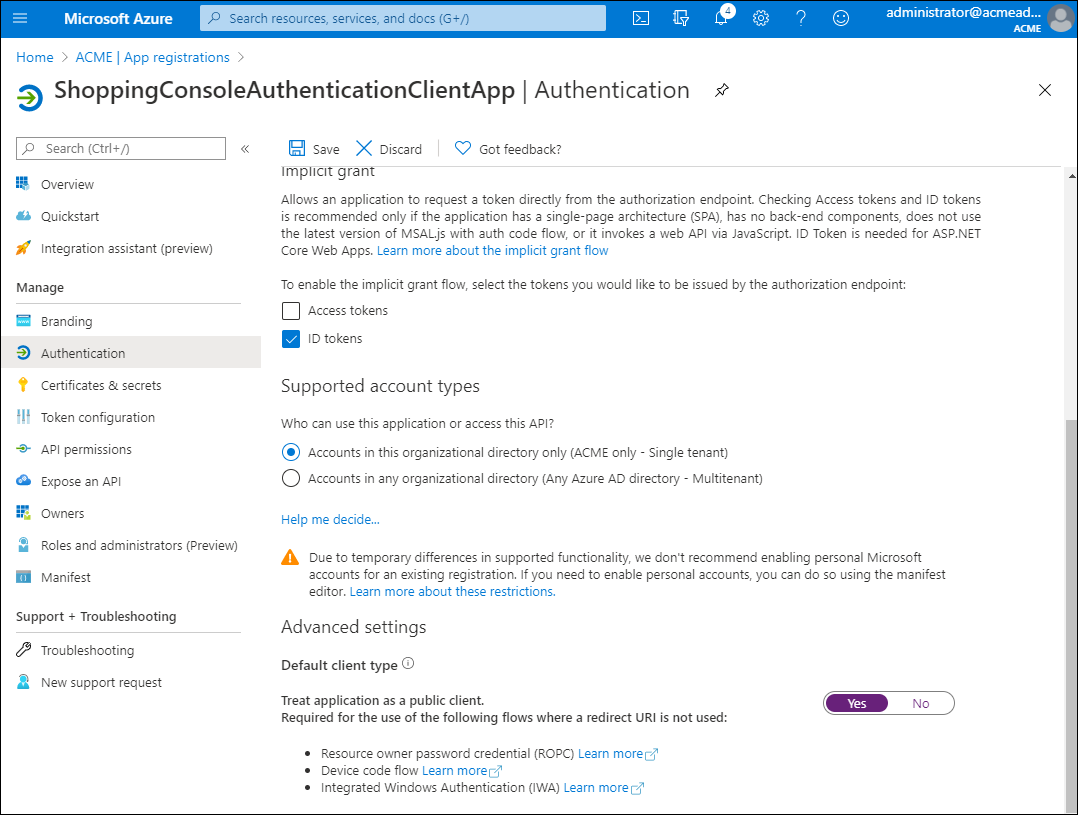Open Cloud Shell from the top bar

pos(641,18)
